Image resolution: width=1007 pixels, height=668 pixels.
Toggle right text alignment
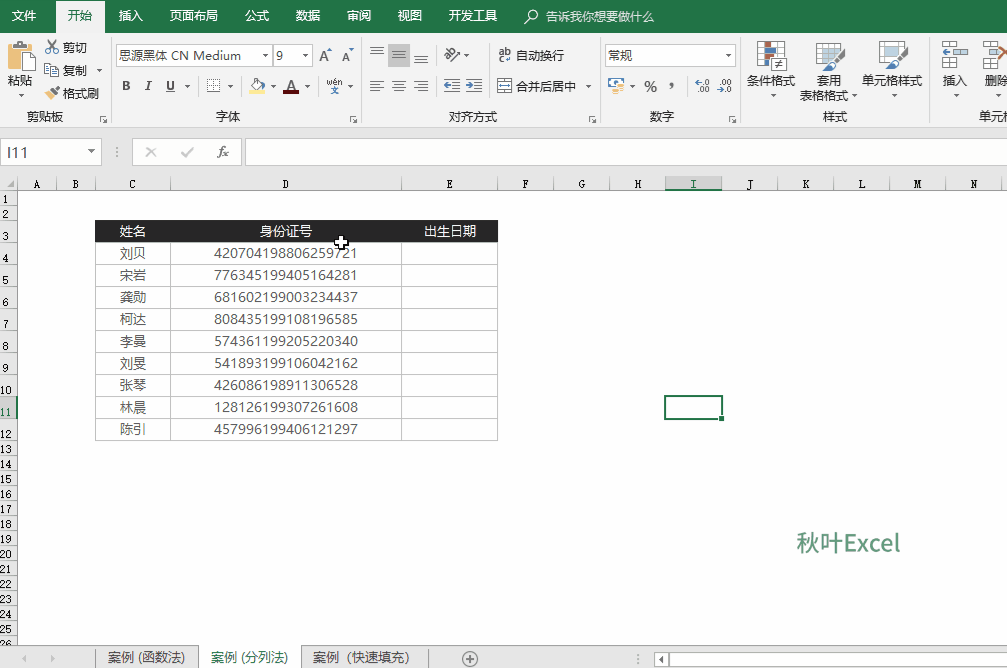pos(421,85)
